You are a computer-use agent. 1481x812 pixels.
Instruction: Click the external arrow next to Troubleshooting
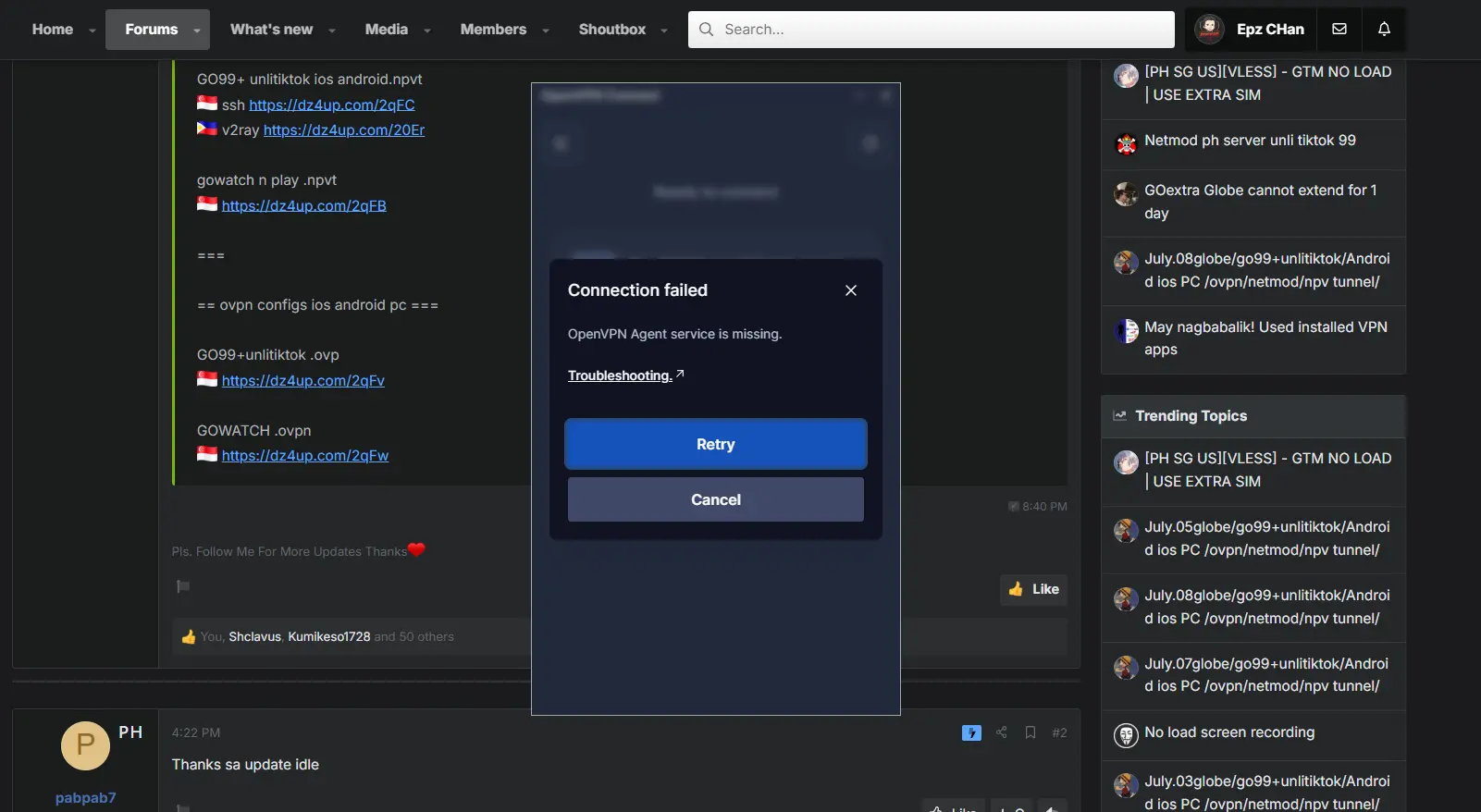tap(680, 374)
